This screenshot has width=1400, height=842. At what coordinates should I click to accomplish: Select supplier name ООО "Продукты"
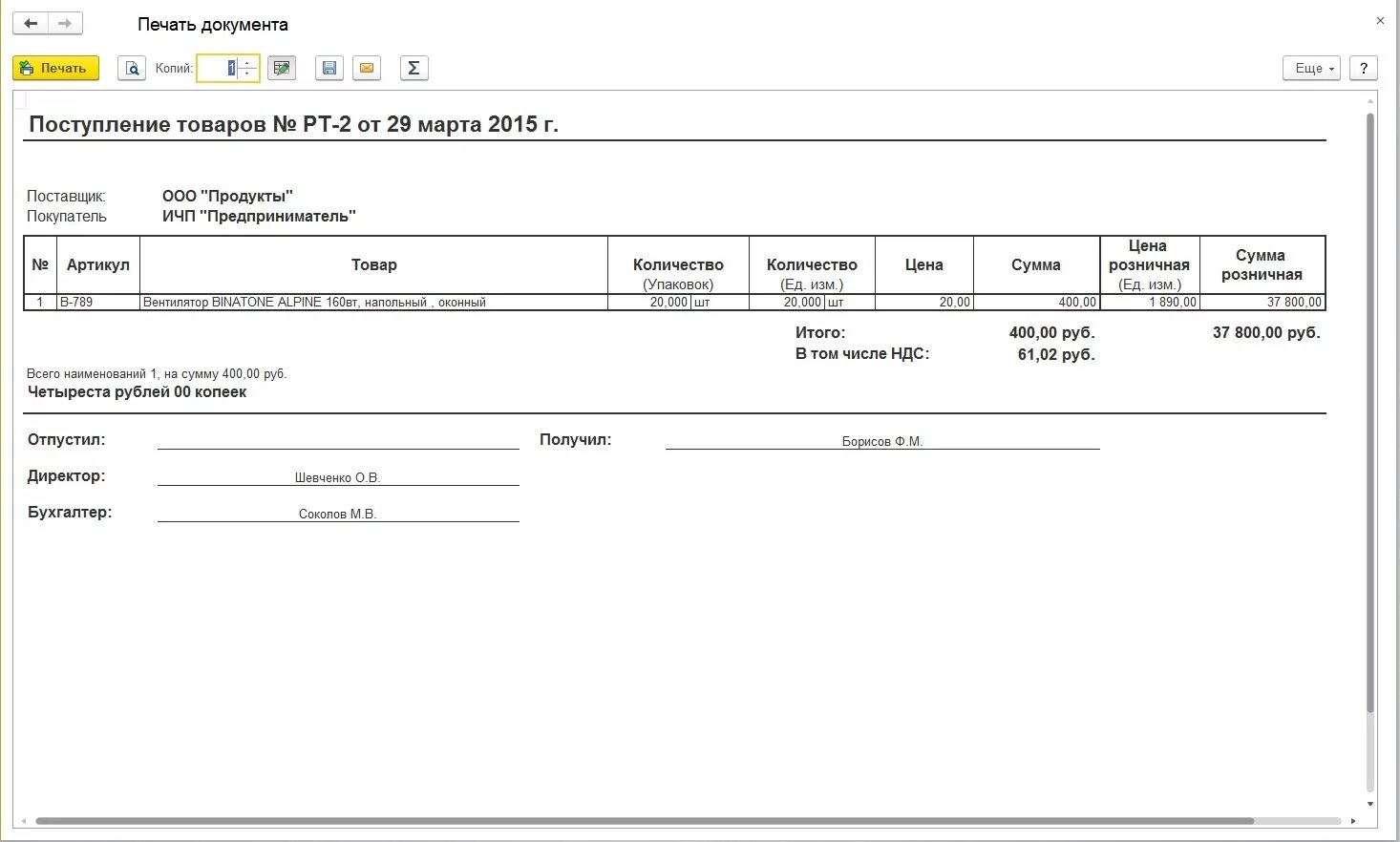[227, 196]
